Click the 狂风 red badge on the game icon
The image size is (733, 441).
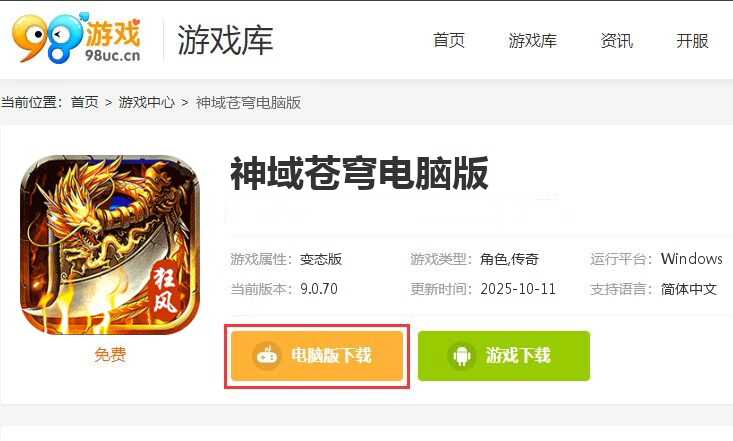tap(164, 289)
